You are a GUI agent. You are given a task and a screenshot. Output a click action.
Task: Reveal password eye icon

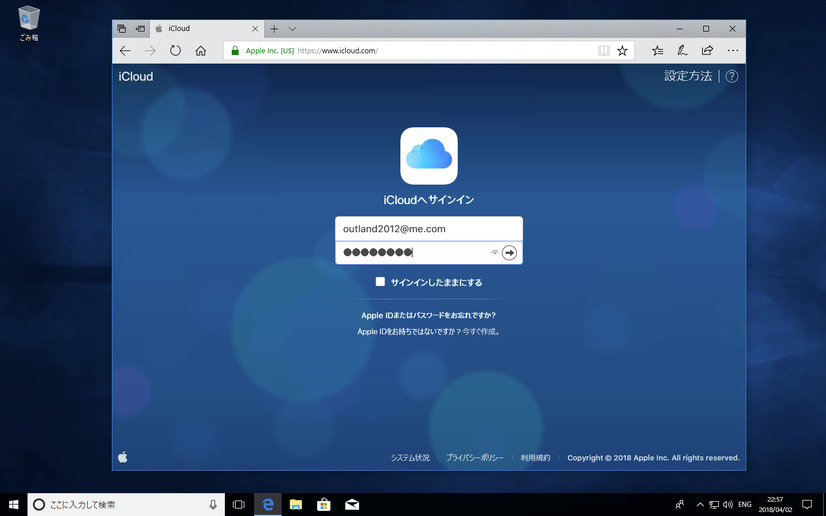(494, 253)
